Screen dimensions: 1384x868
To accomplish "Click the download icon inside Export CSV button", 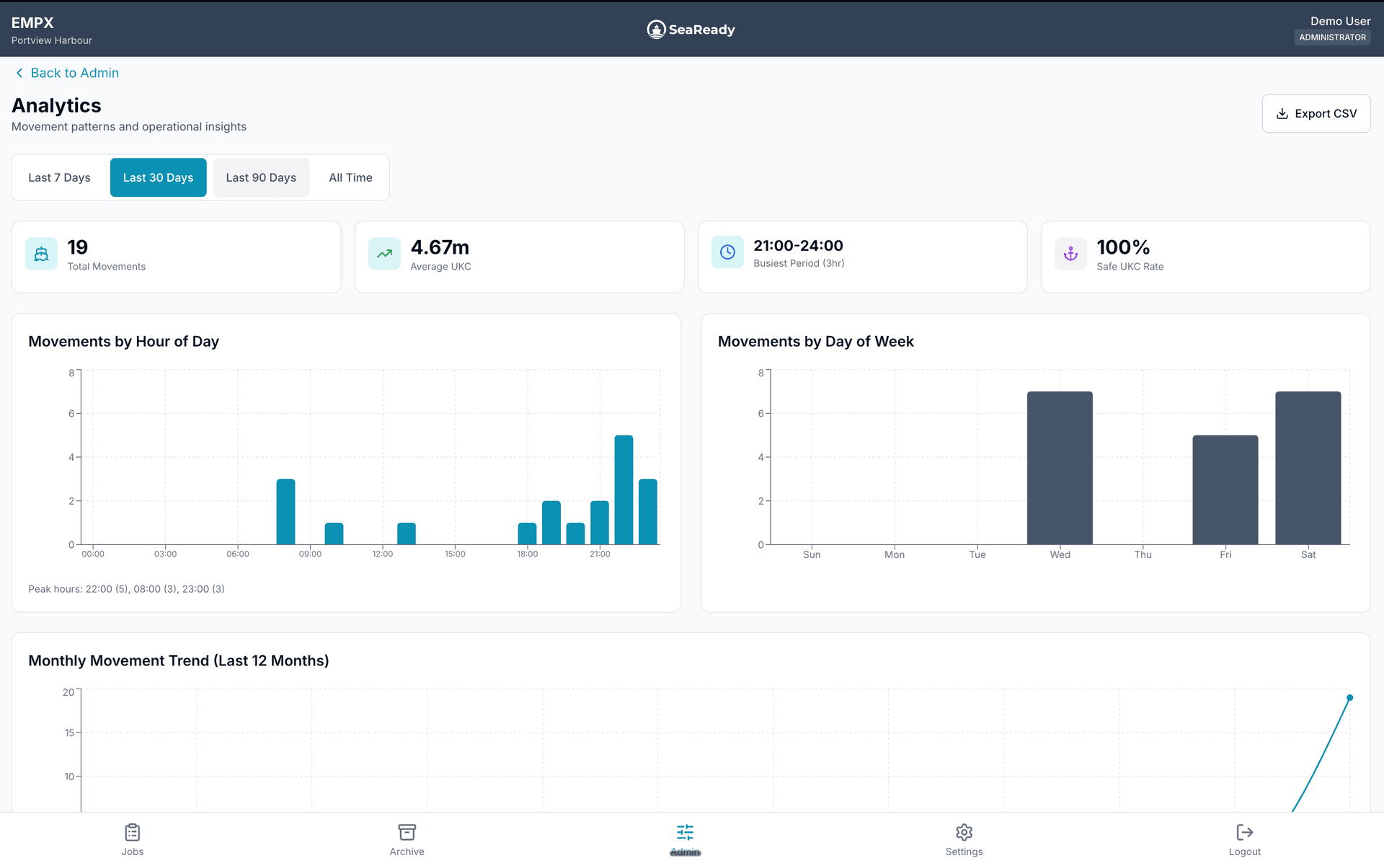I will point(1282,113).
